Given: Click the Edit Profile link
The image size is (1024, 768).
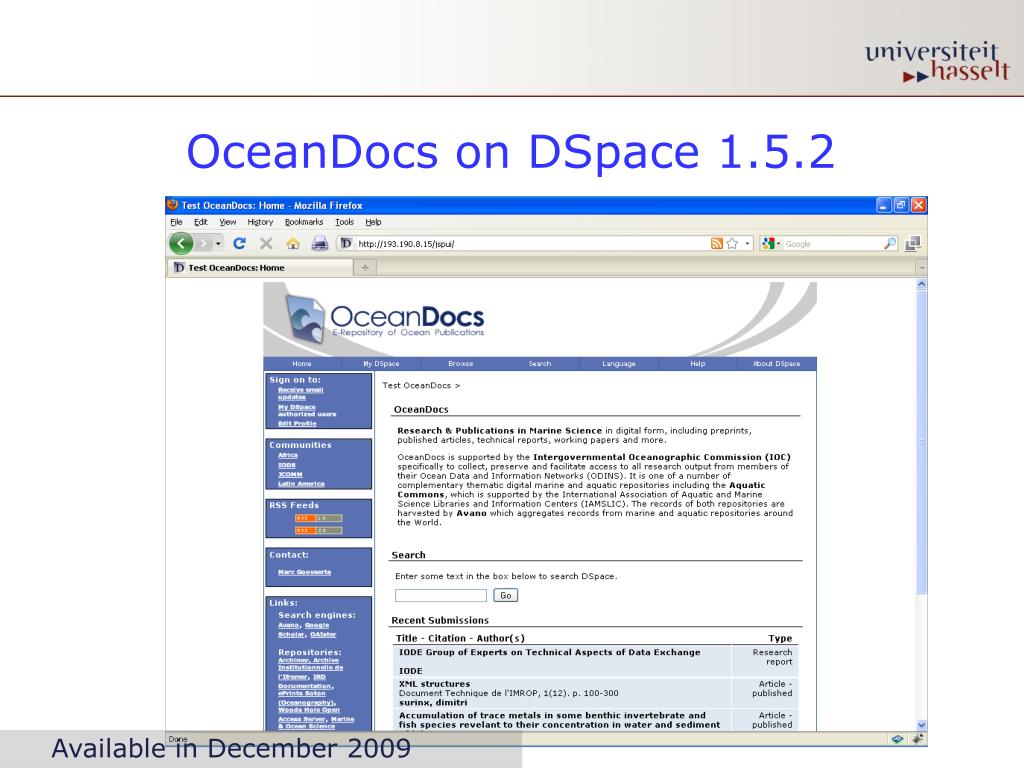Looking at the screenshot, I should tap(297, 423).
